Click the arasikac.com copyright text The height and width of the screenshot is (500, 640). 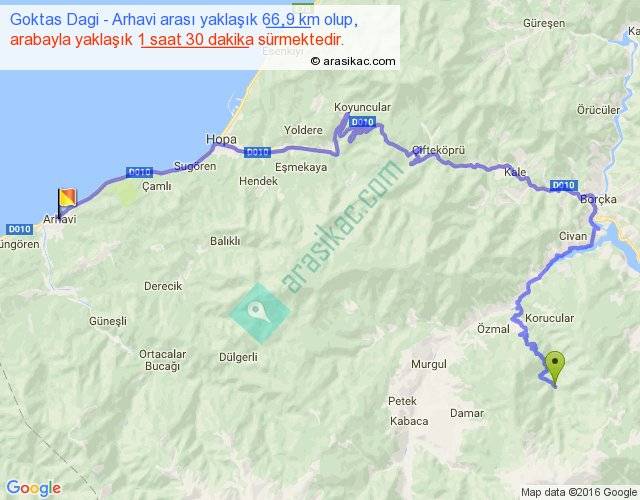tap(353, 61)
